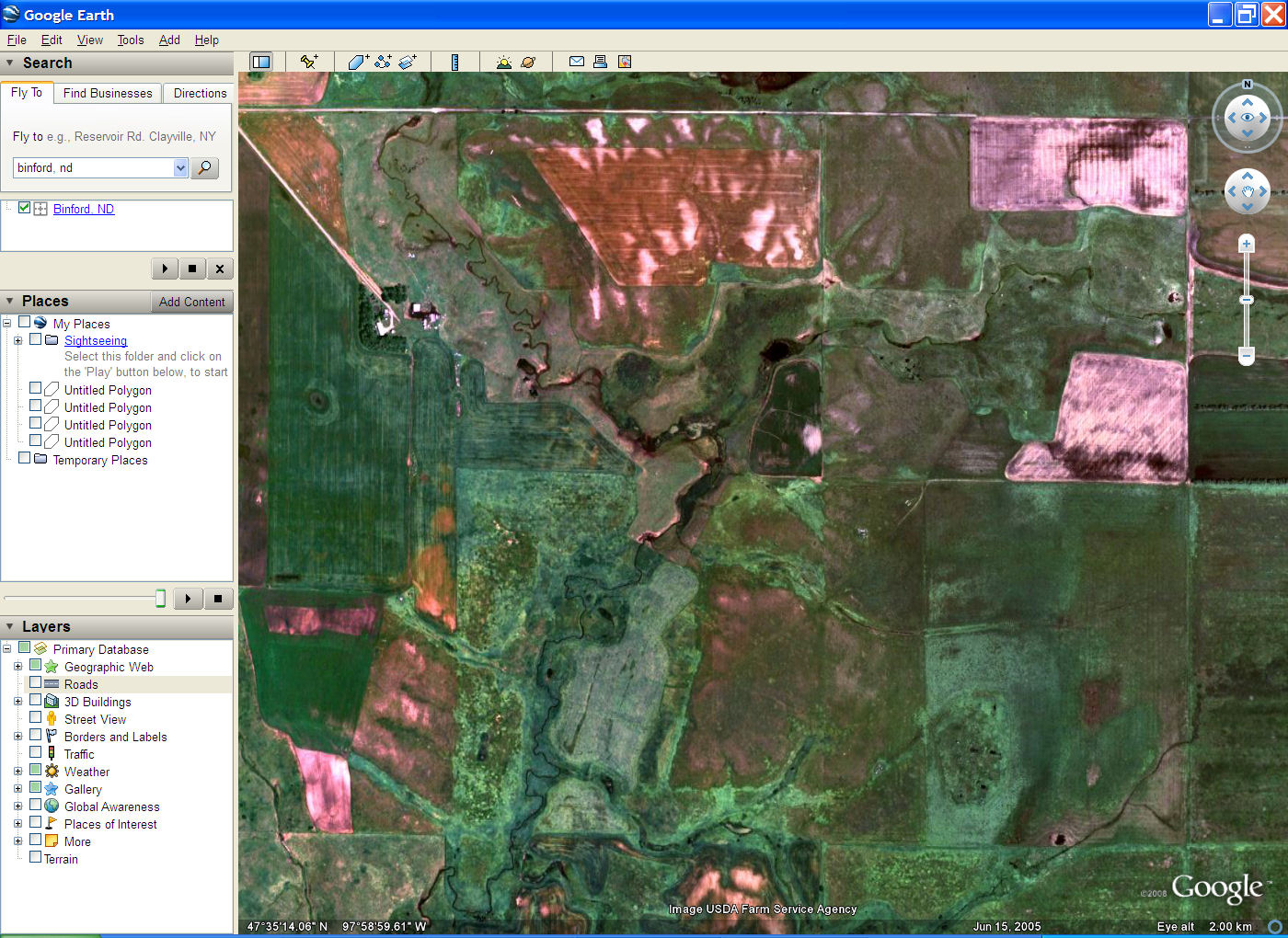
Task: Click Places panel stop button
Action: [218, 599]
